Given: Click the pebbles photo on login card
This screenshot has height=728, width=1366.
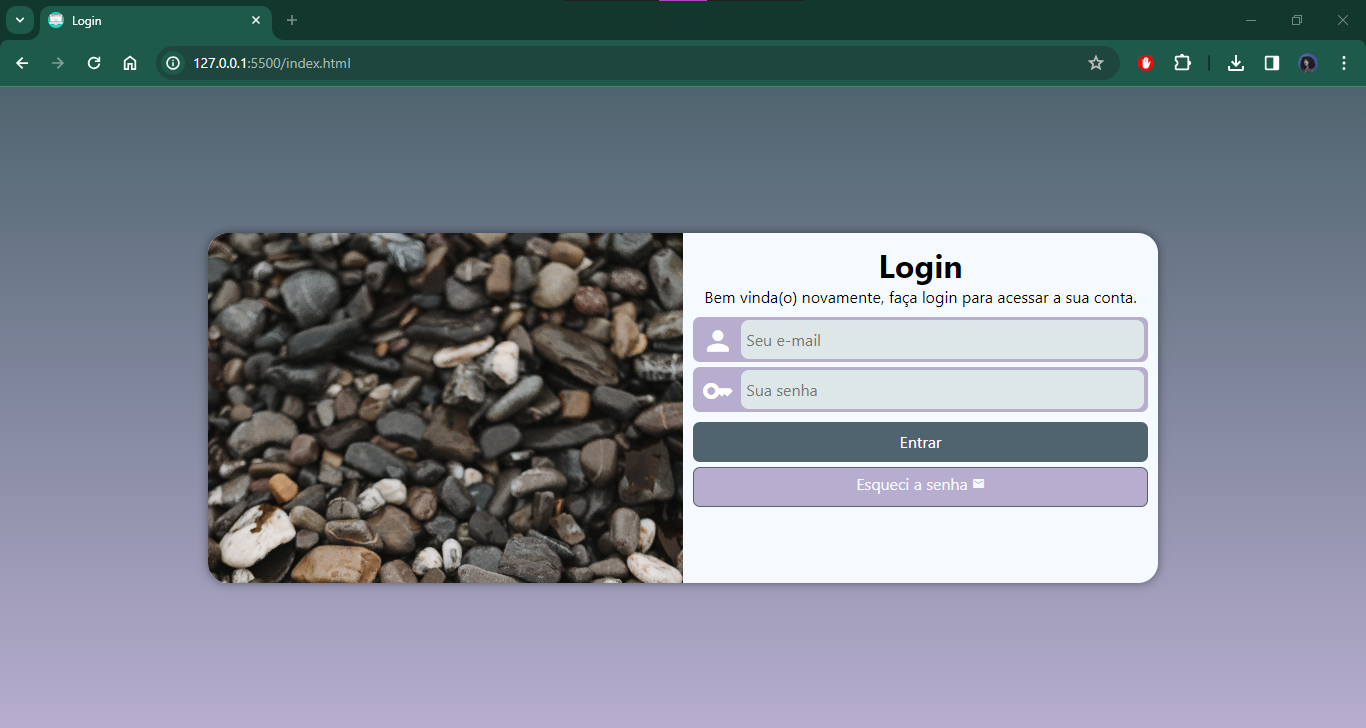Looking at the screenshot, I should (445, 408).
